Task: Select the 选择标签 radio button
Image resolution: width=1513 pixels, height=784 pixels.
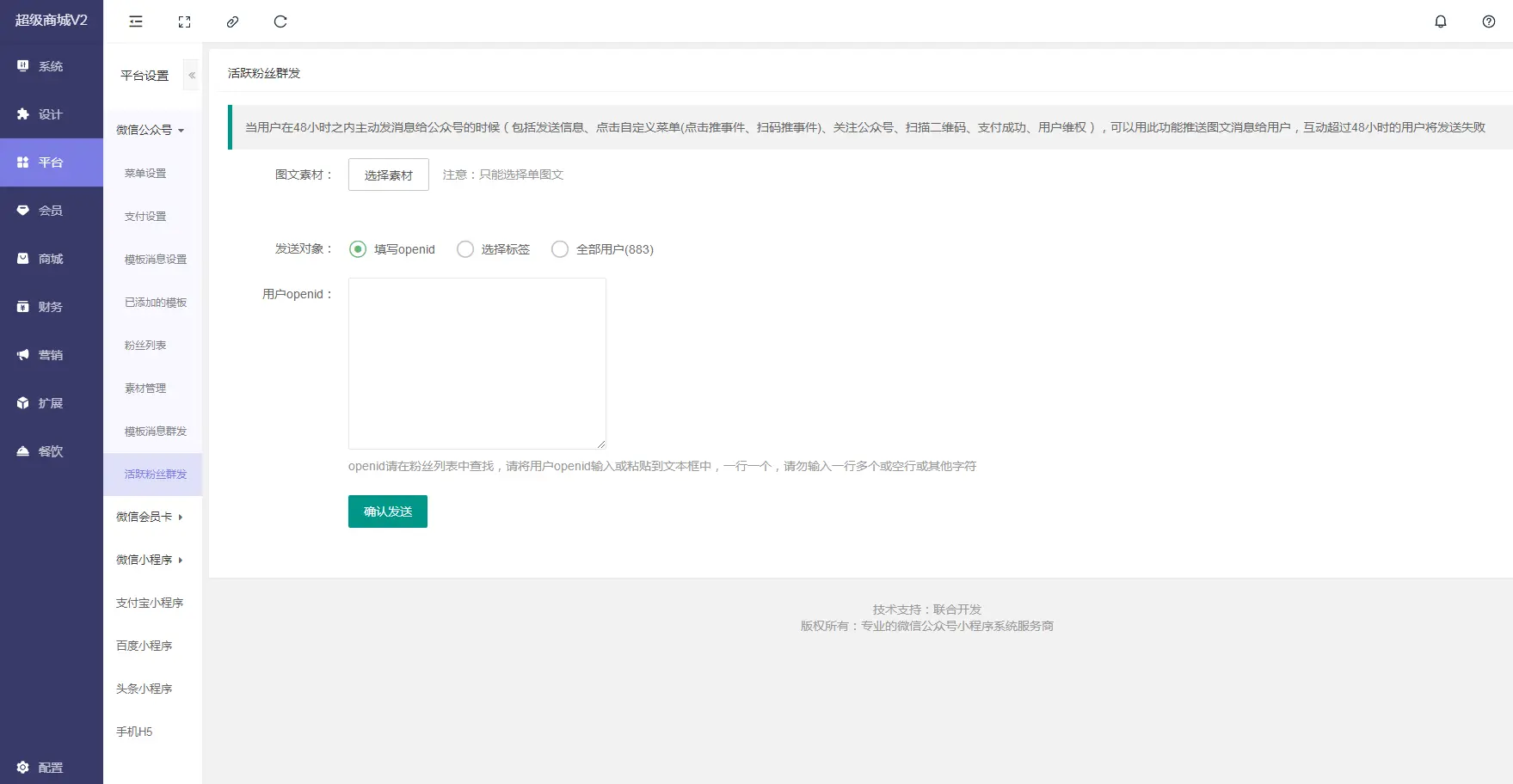Action: pos(465,249)
